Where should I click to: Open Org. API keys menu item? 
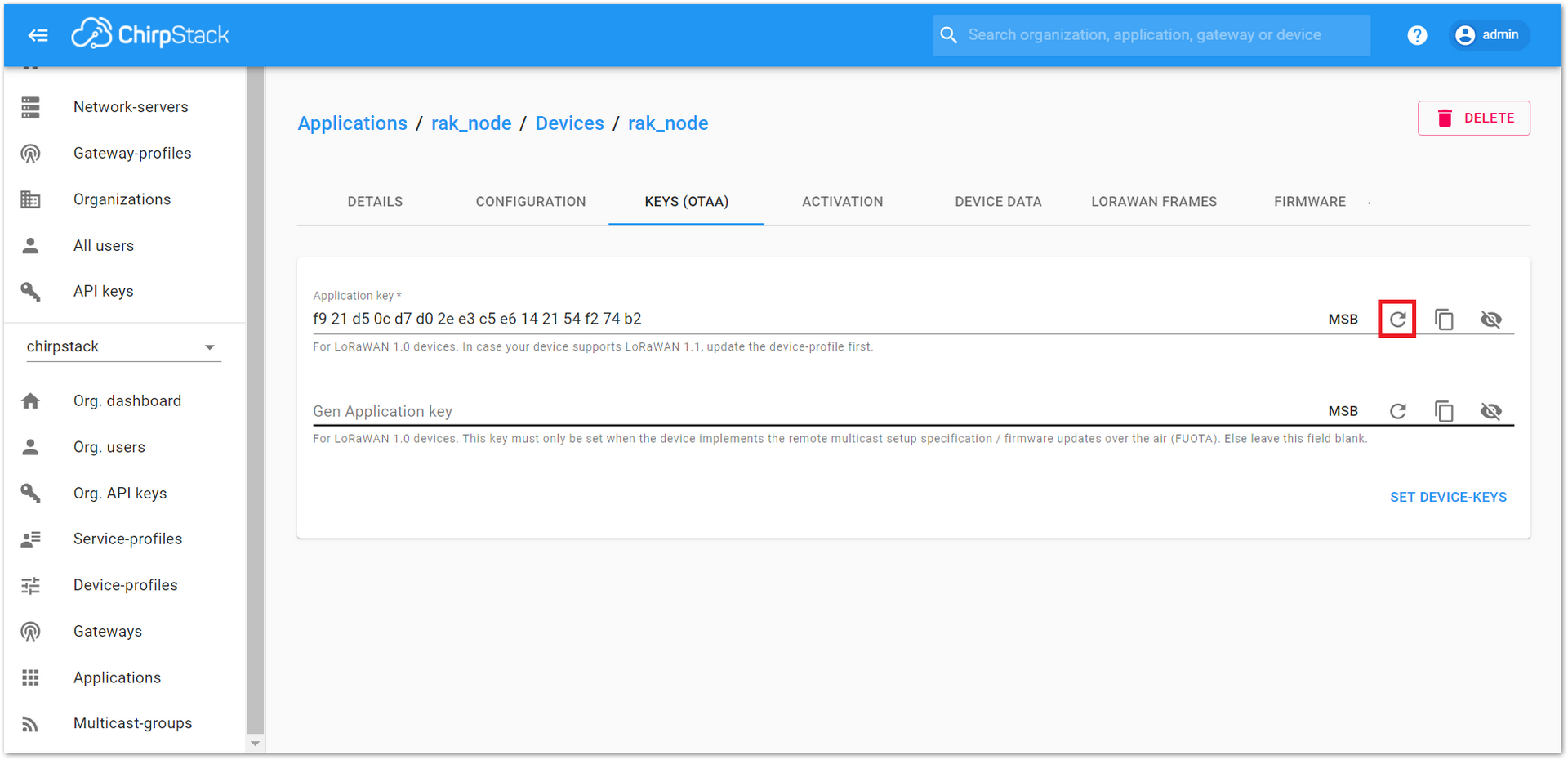pos(124,494)
